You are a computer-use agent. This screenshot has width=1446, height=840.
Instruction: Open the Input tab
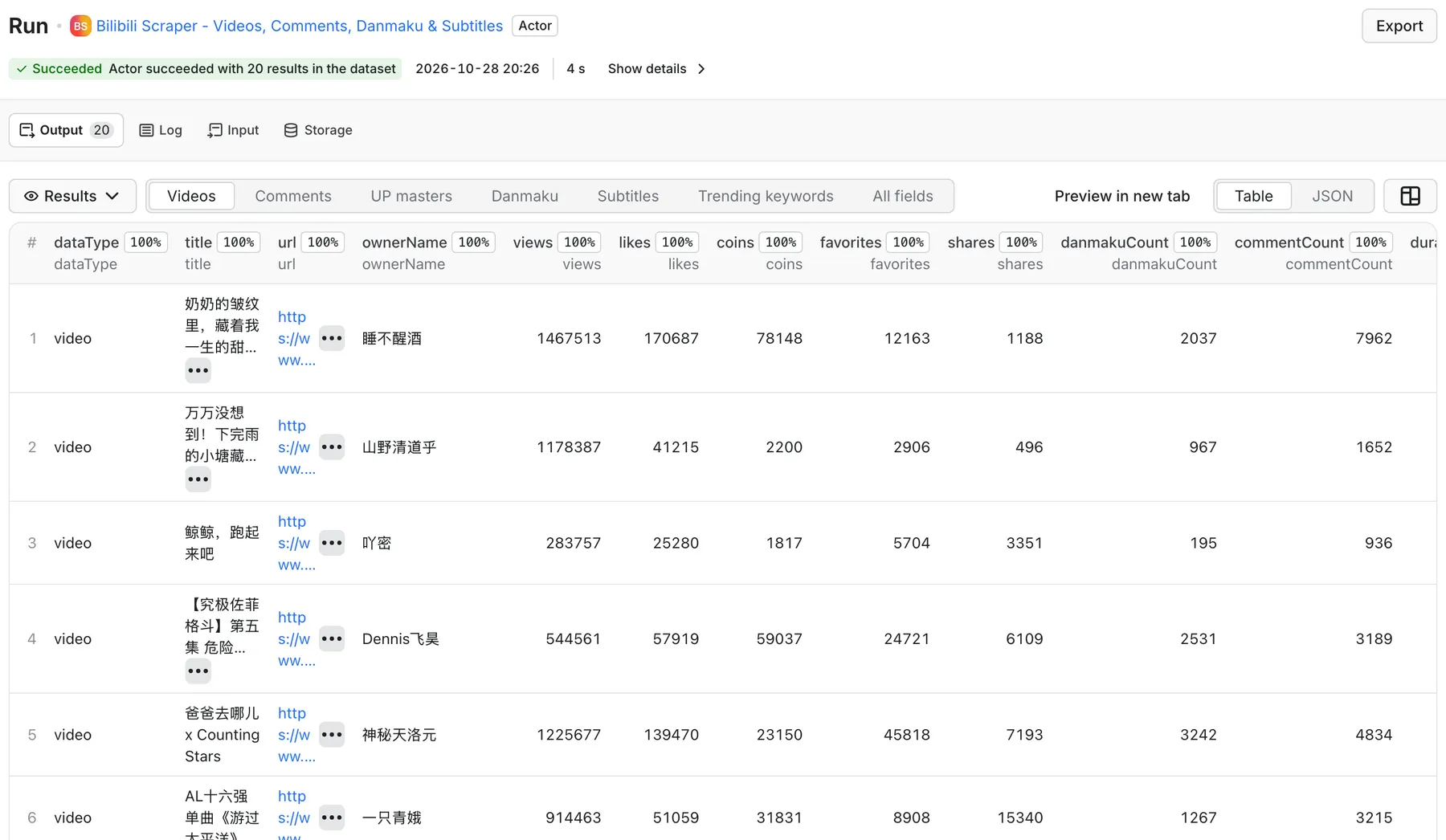[x=233, y=130]
